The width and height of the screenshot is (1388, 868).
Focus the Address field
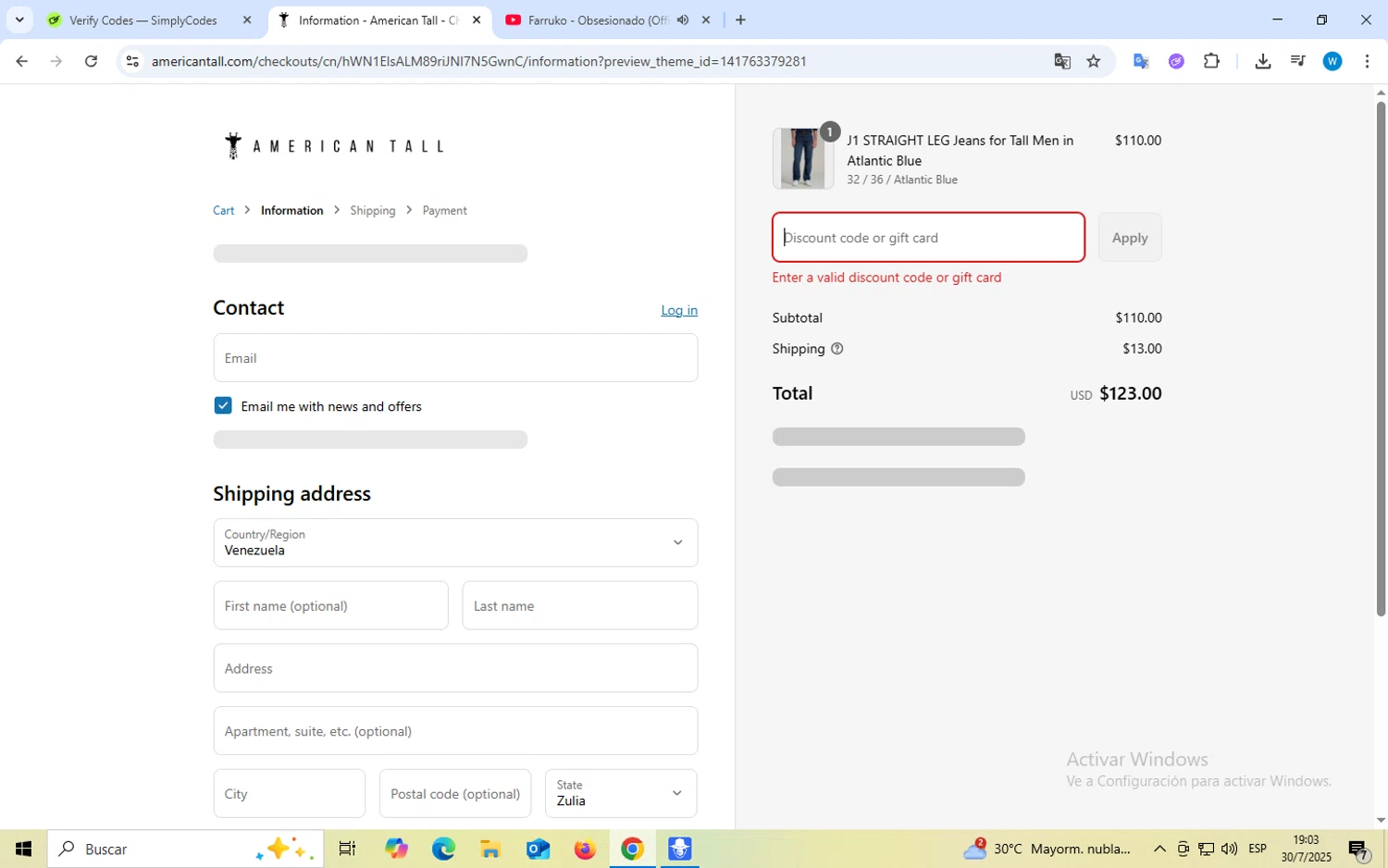[x=455, y=668]
